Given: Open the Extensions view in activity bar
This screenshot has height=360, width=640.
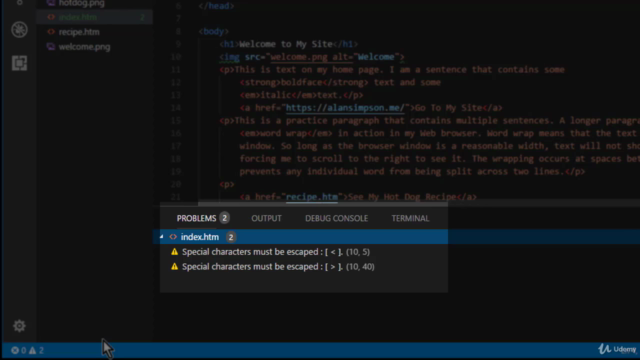Looking at the screenshot, I should click(19, 63).
